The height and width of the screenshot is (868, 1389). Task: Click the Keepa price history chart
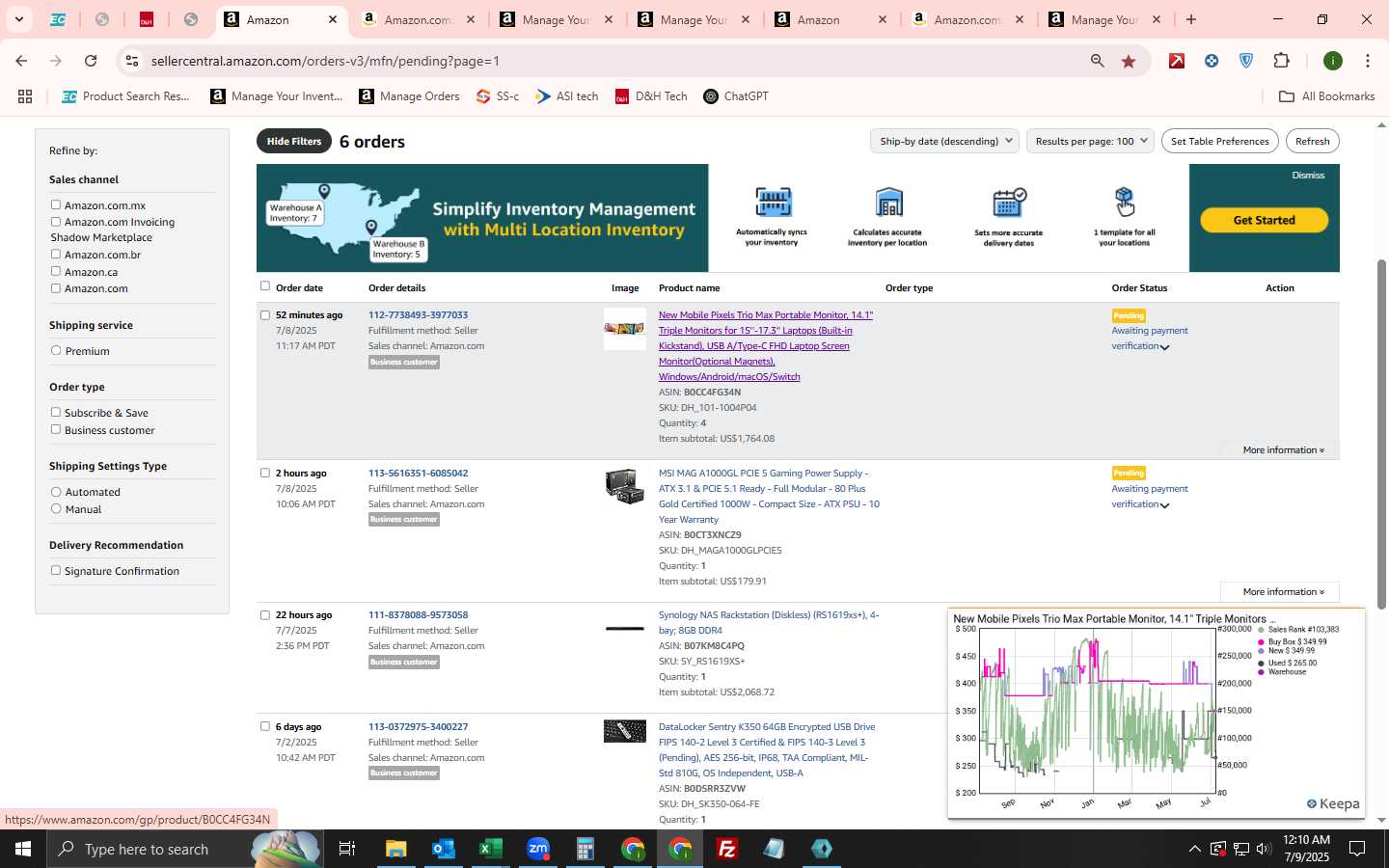(1157, 714)
